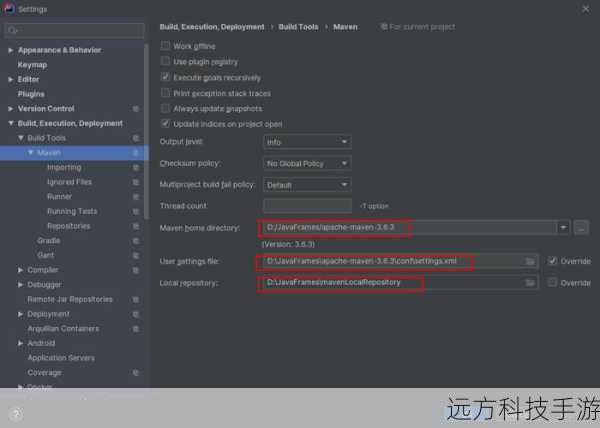The height and width of the screenshot is (428, 600).
Task: Expand the Editor section
Action: [x=11, y=80]
